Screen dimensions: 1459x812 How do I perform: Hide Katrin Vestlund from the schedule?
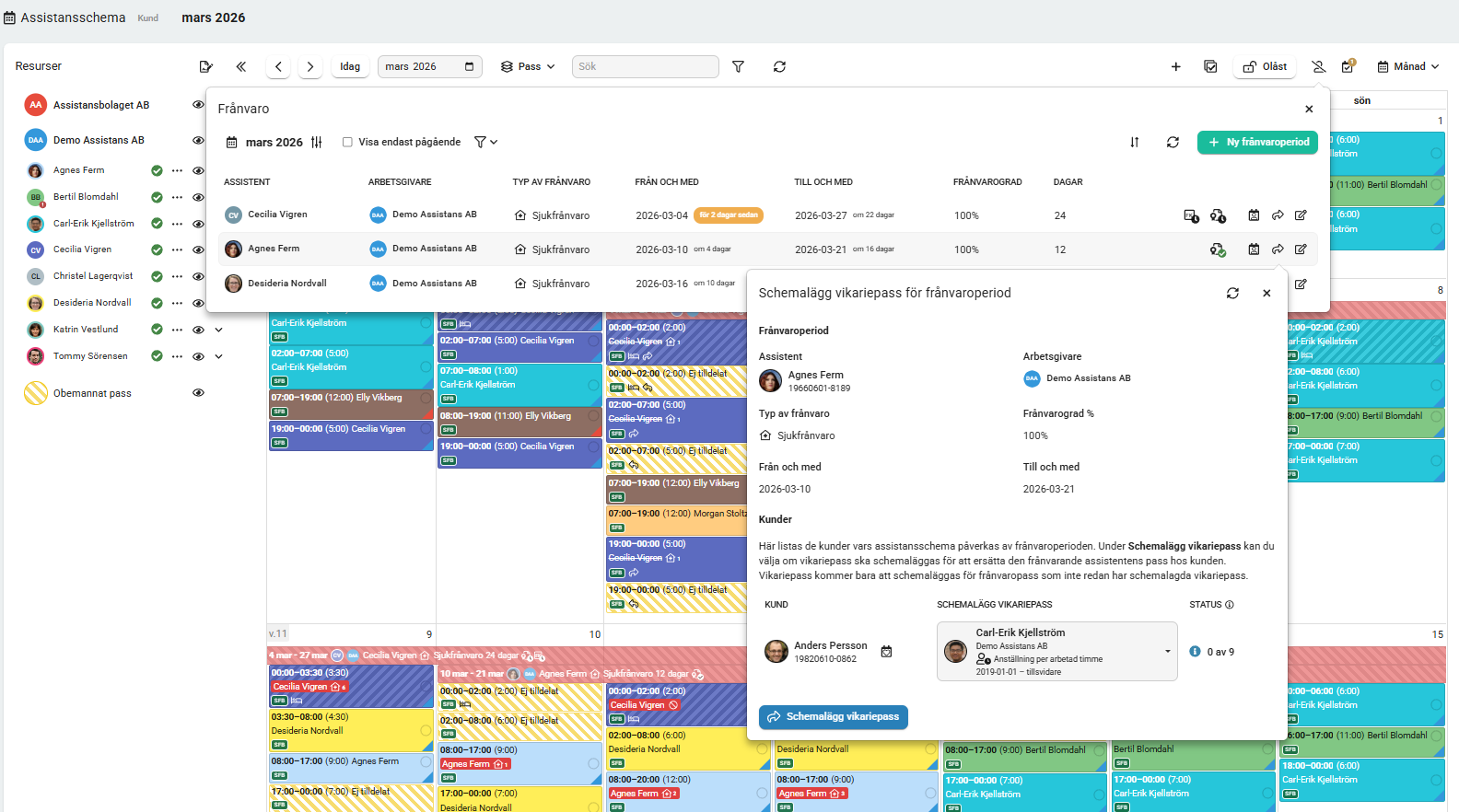coord(198,330)
